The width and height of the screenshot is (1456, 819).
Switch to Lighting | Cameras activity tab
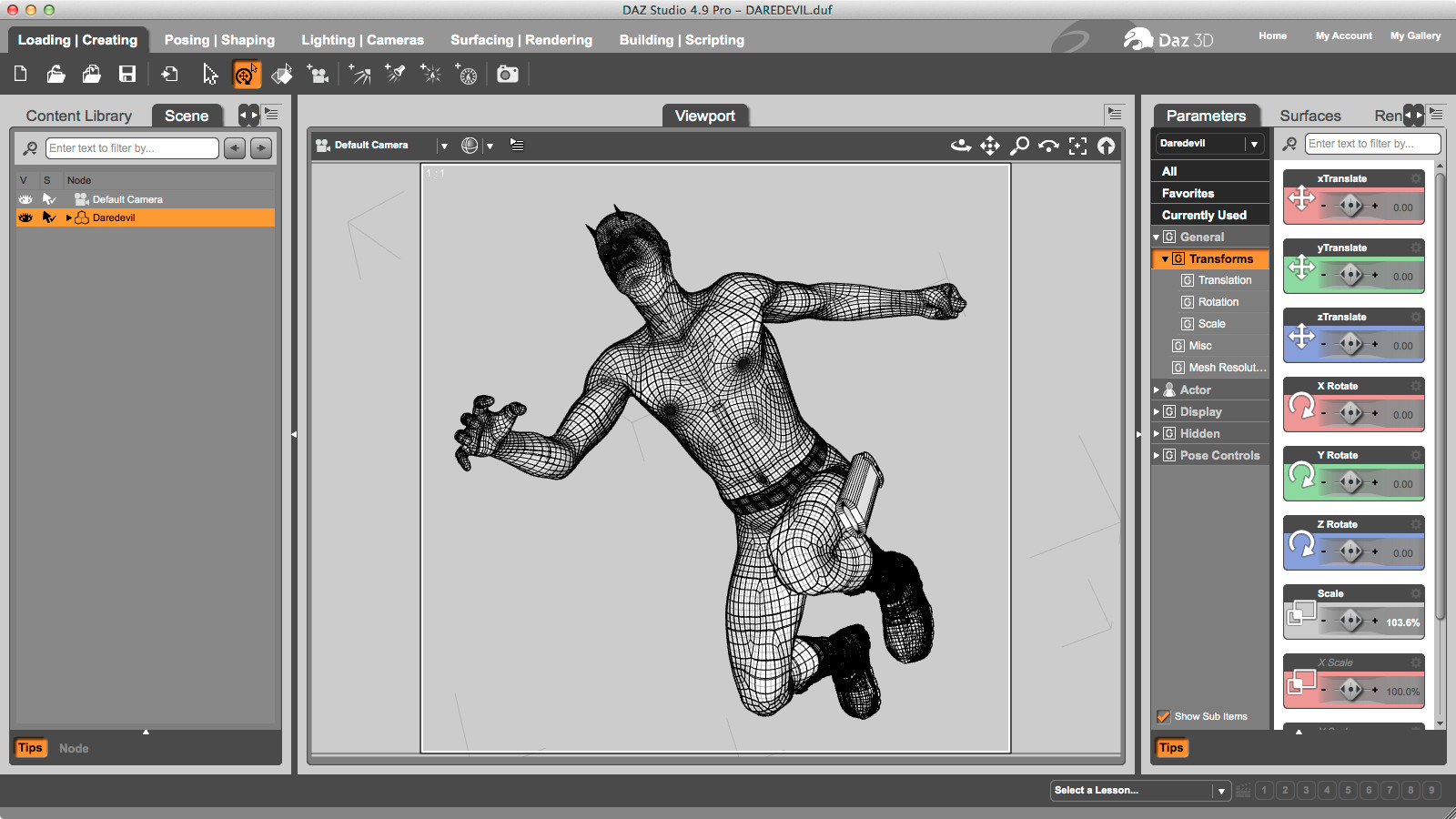pyautogui.click(x=362, y=40)
